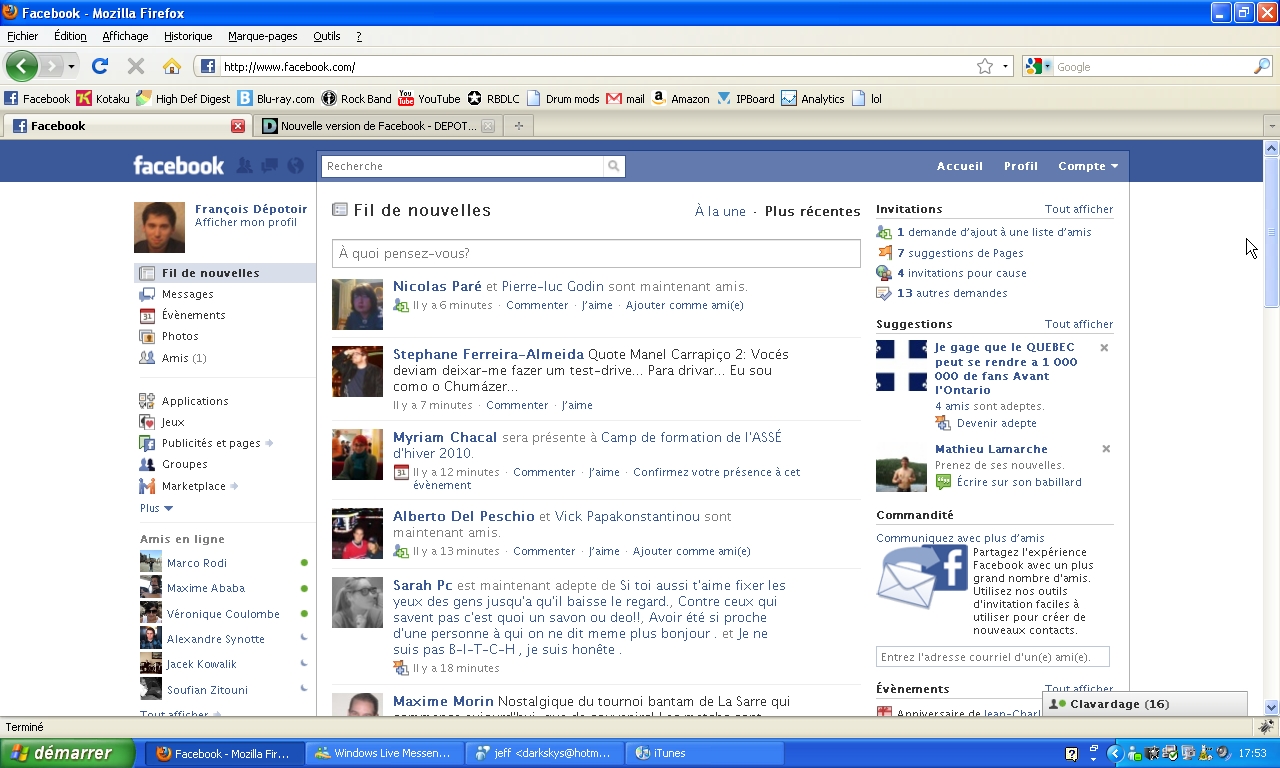Open the back/forward history dropdown arrow
This screenshot has height=768, width=1280.
71,67
